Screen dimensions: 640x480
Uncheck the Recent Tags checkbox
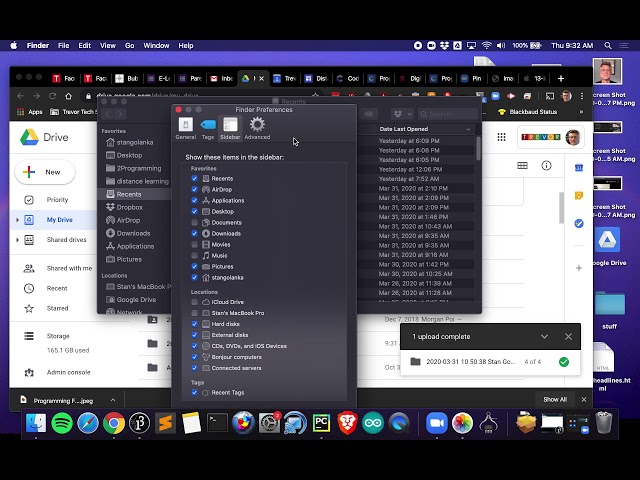(x=195, y=393)
